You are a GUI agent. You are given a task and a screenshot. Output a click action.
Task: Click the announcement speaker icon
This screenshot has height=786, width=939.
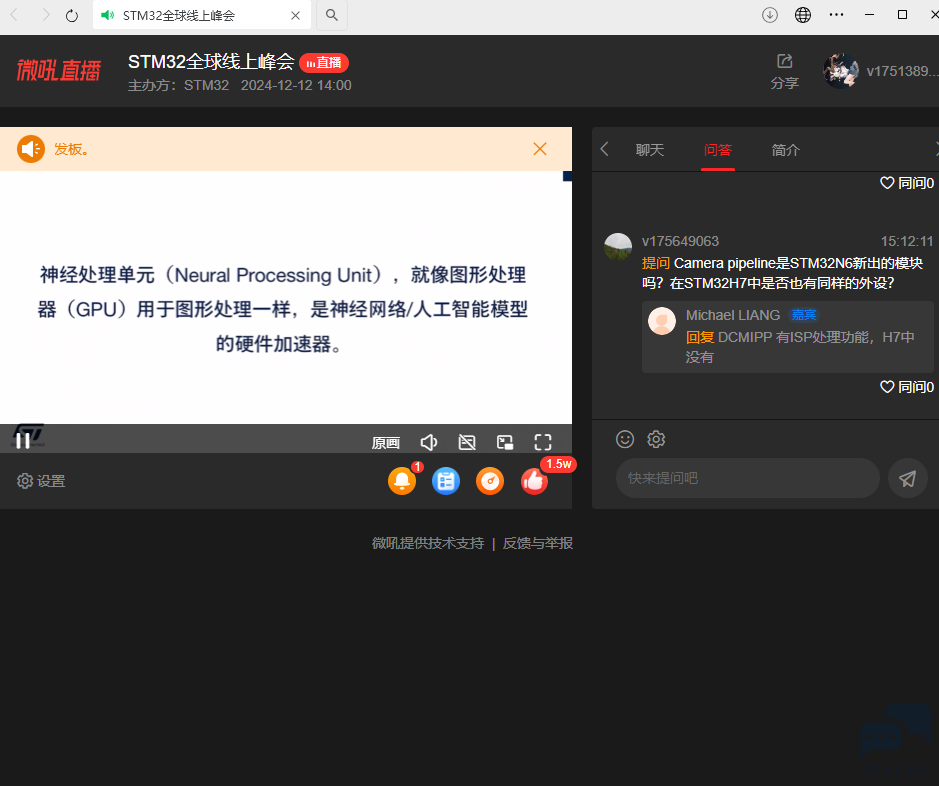31,149
